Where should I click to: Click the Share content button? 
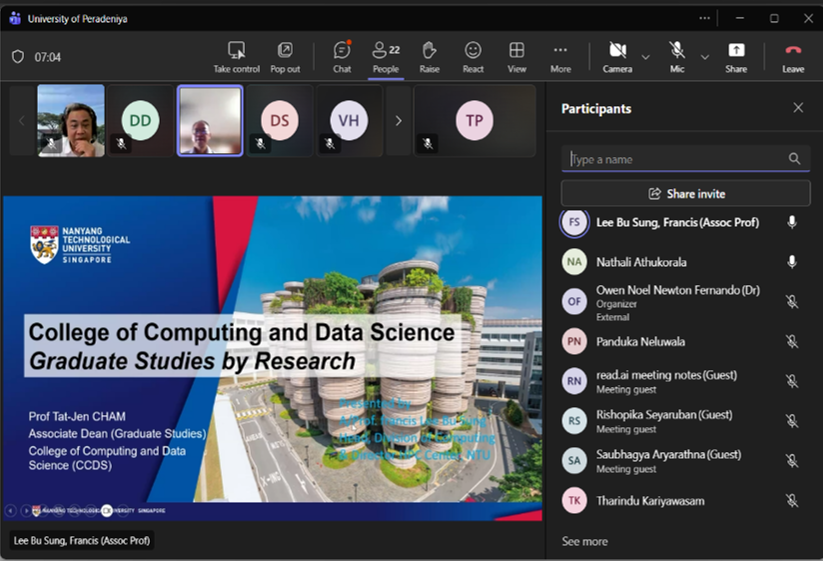click(x=736, y=57)
